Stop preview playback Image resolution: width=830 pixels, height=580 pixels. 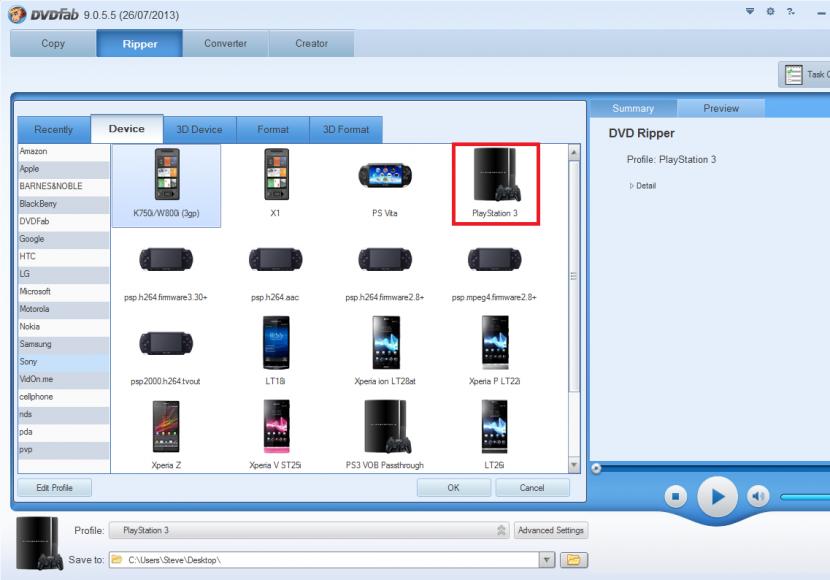675,496
